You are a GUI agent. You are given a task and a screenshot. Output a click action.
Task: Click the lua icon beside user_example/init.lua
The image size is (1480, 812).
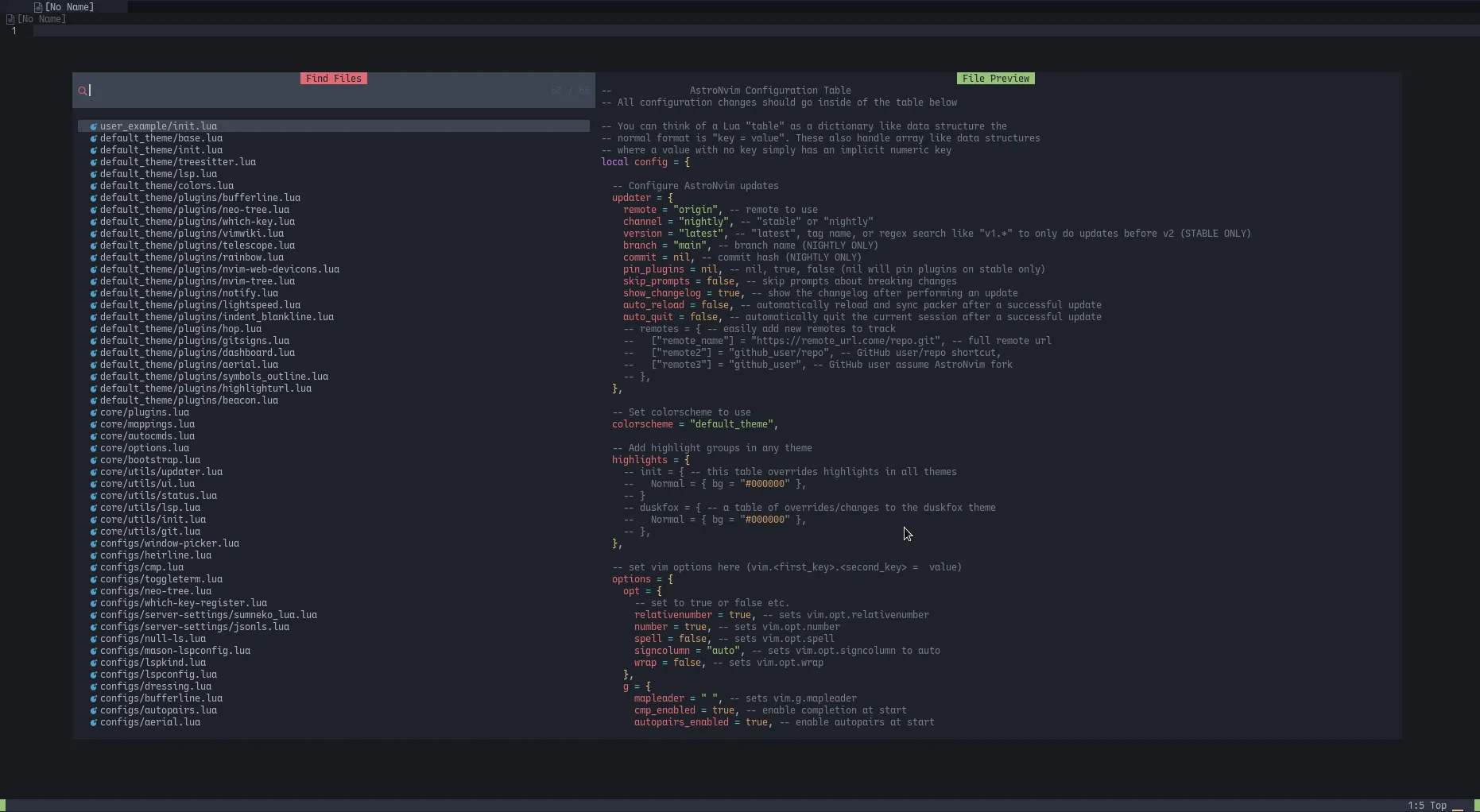(x=93, y=126)
